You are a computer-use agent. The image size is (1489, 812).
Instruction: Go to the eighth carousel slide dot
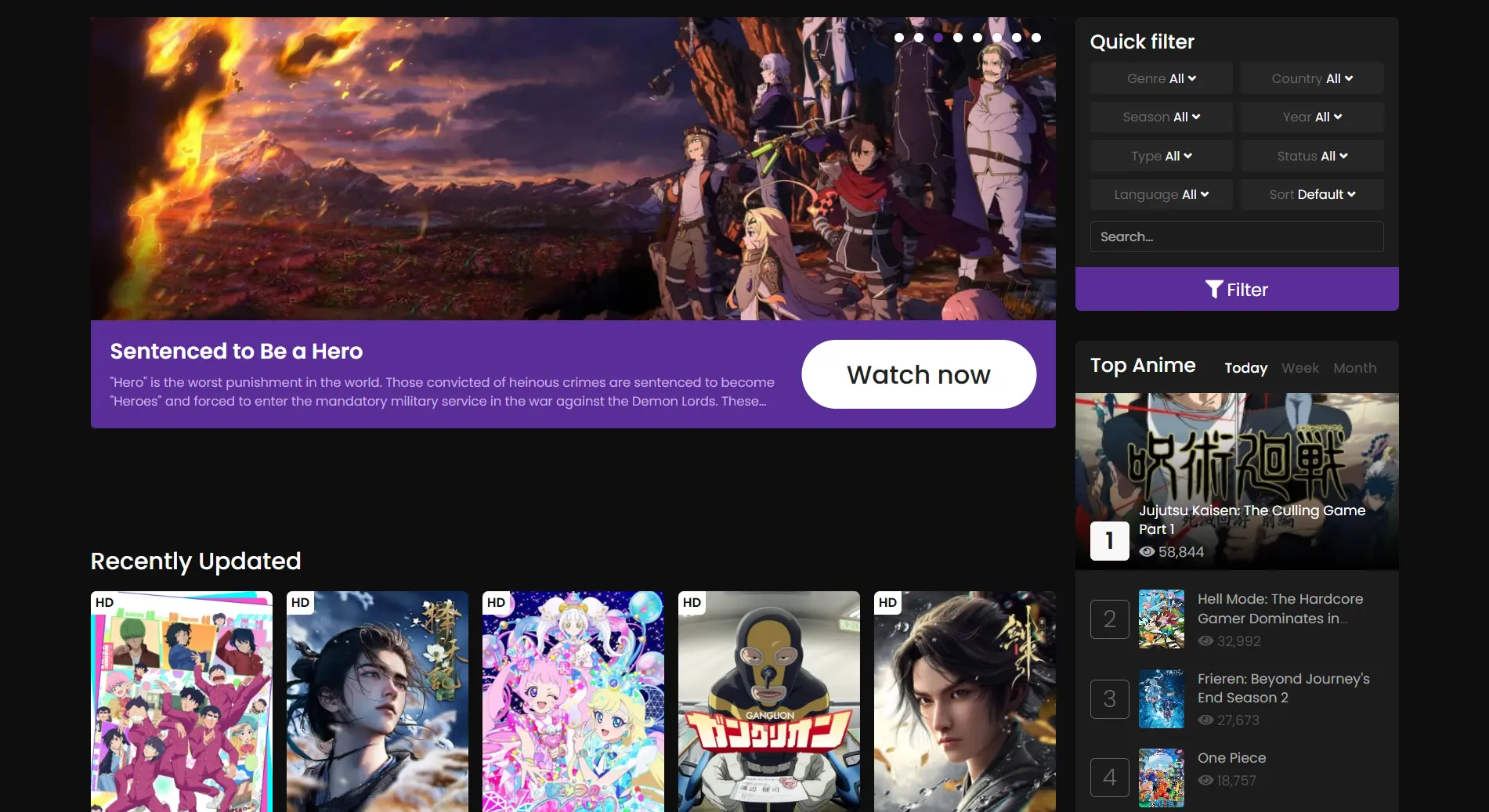1036,38
